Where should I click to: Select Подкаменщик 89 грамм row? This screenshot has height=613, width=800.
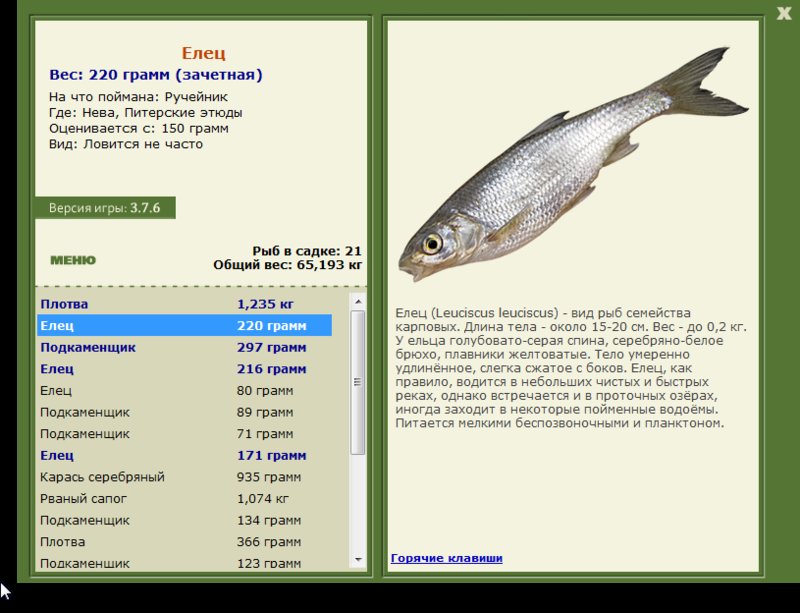tap(185, 412)
